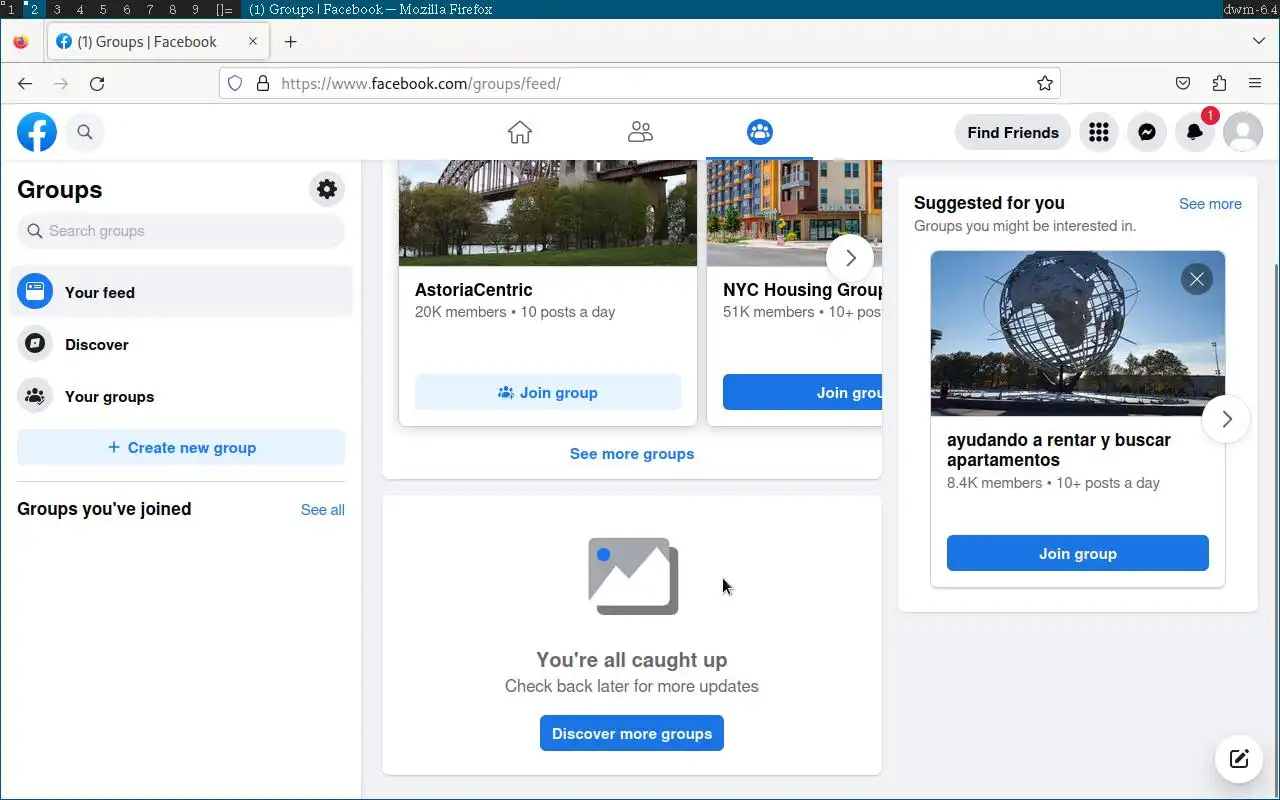Click the site security padlock icon
1280x800 pixels.
263,83
